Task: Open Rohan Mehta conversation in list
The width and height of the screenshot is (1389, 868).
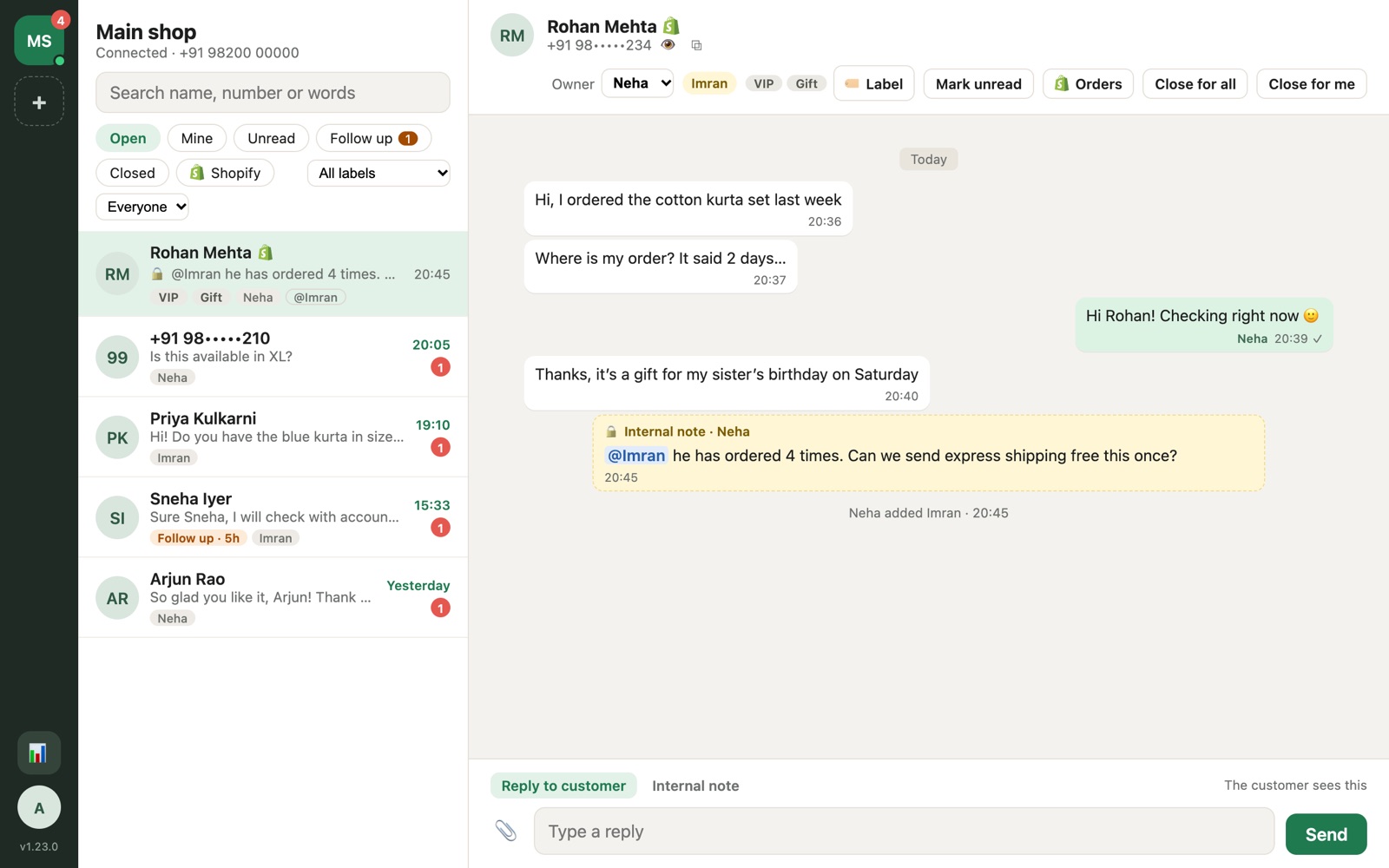Action: click(273, 274)
